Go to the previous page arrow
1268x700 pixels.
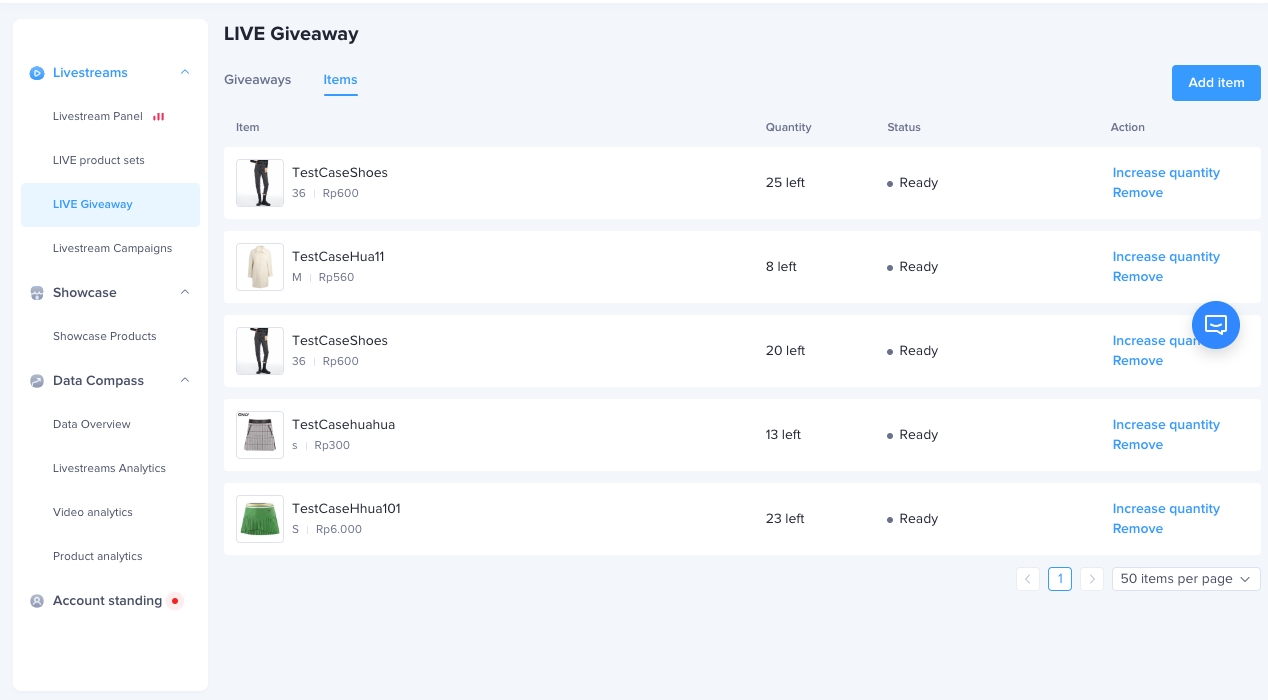point(1028,579)
